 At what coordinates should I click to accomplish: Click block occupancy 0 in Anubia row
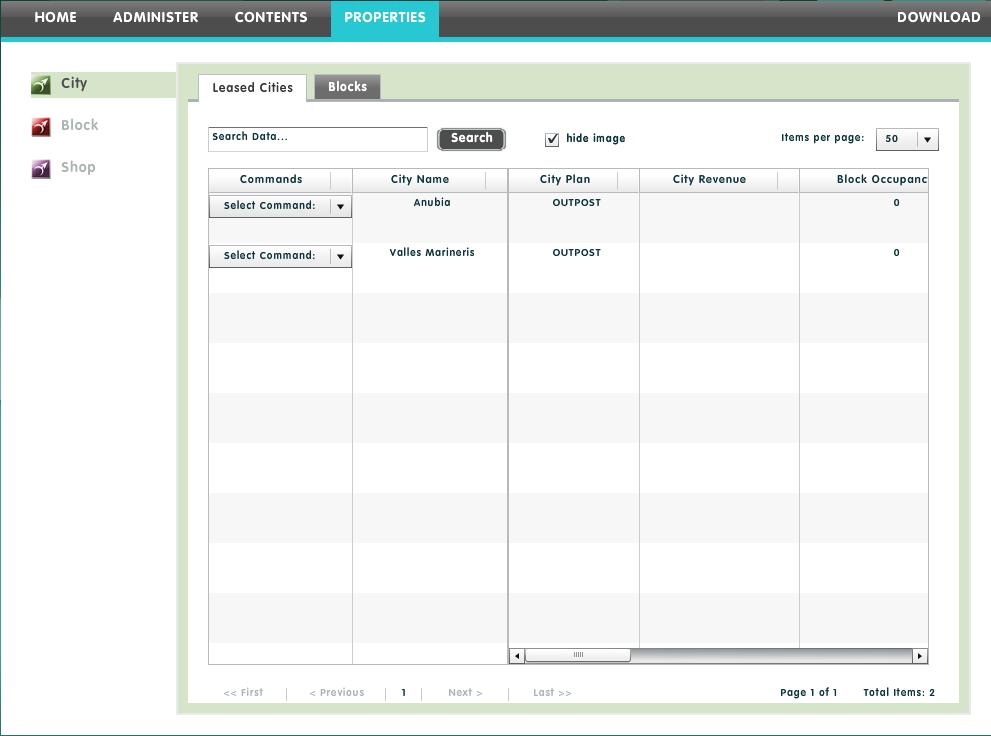click(x=896, y=203)
